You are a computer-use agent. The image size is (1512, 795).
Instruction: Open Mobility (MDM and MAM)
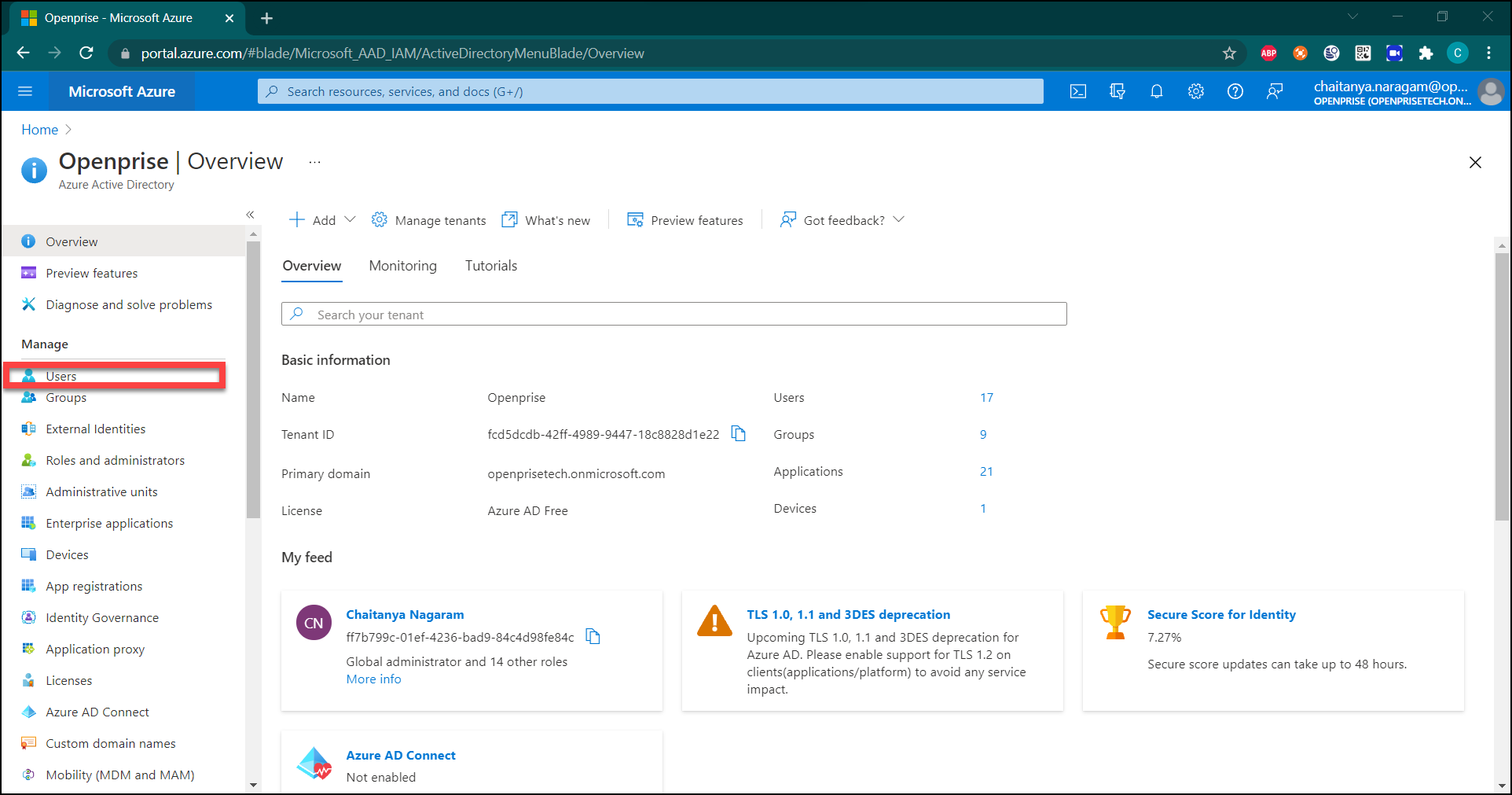click(x=124, y=775)
